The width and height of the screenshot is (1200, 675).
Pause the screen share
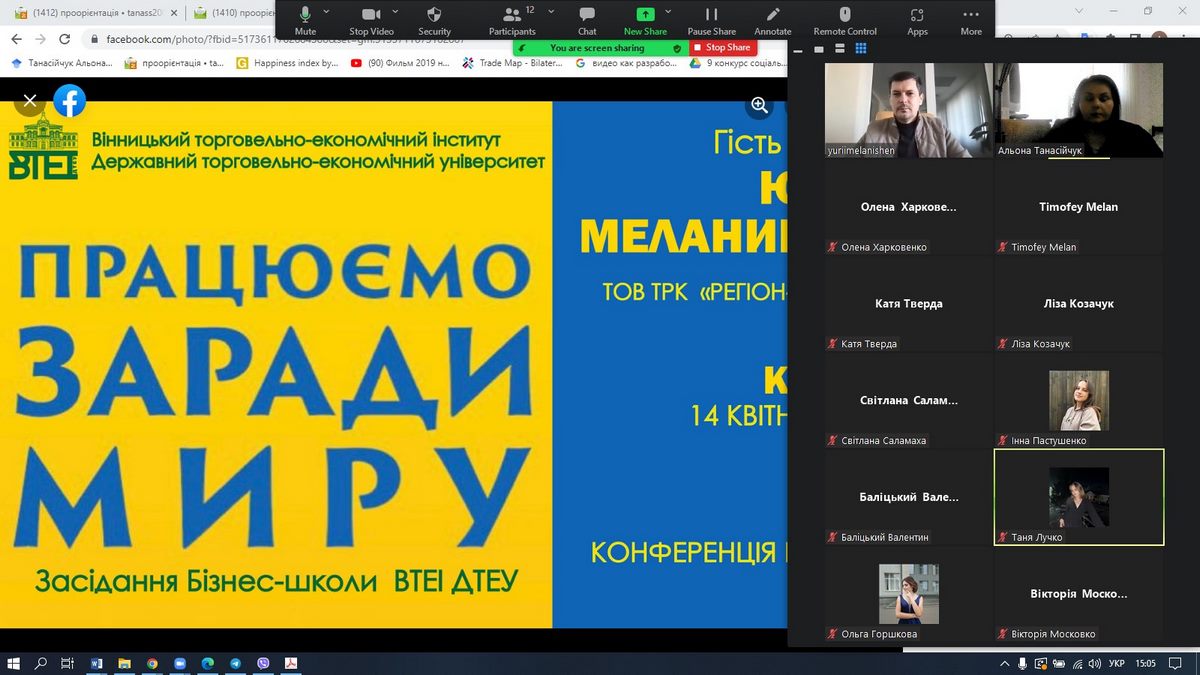pos(711,16)
